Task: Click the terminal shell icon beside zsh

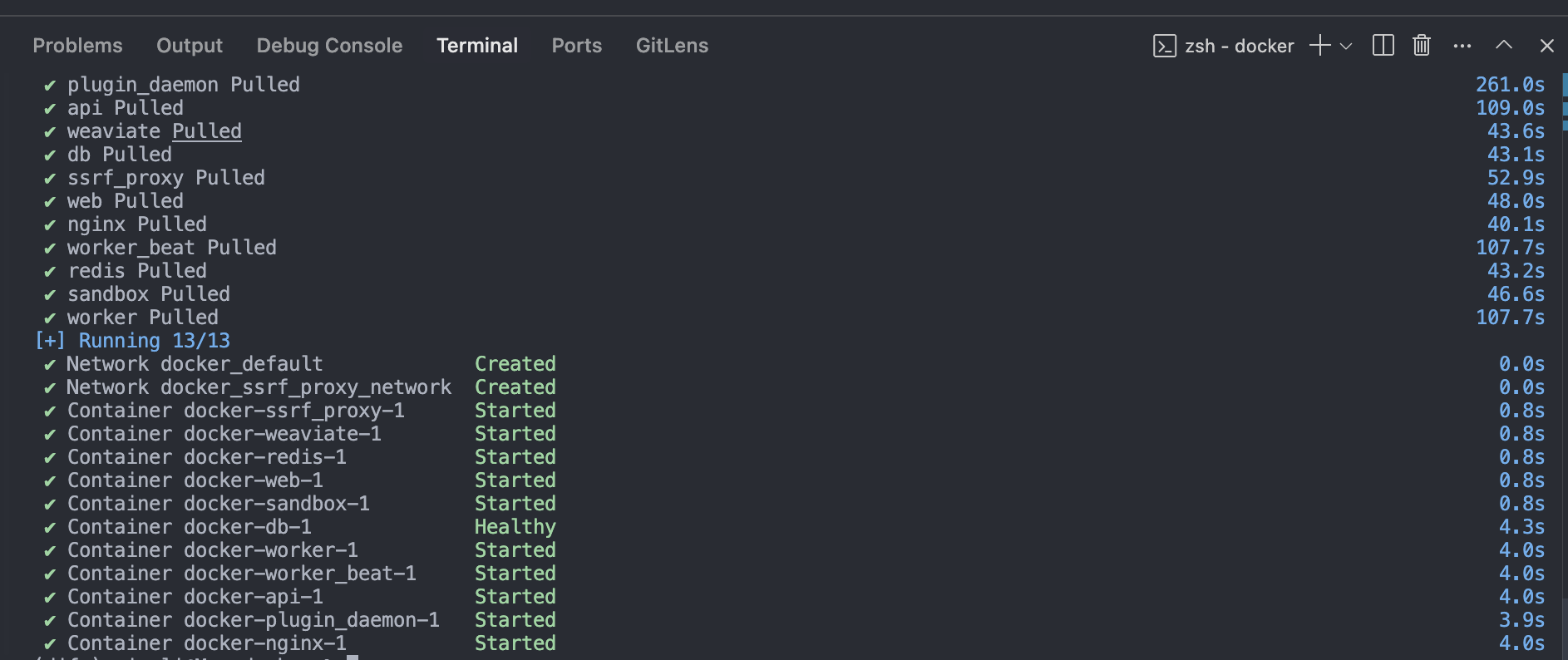Action: [1165, 46]
